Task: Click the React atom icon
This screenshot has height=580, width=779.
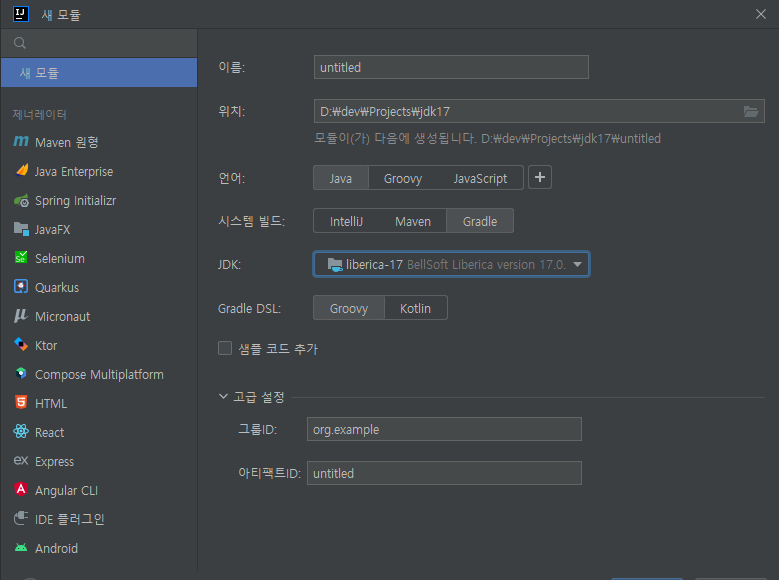Action: [x=21, y=431]
